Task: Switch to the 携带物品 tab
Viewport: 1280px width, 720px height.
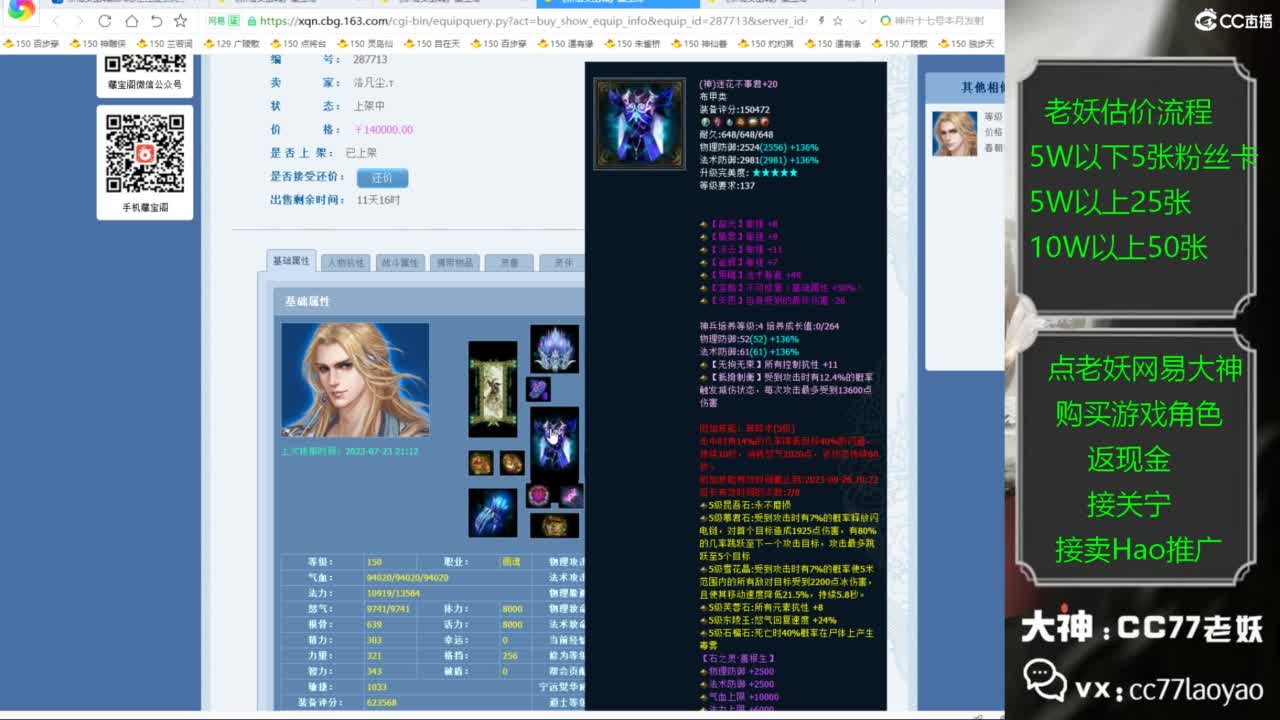Action: pyautogui.click(x=454, y=263)
